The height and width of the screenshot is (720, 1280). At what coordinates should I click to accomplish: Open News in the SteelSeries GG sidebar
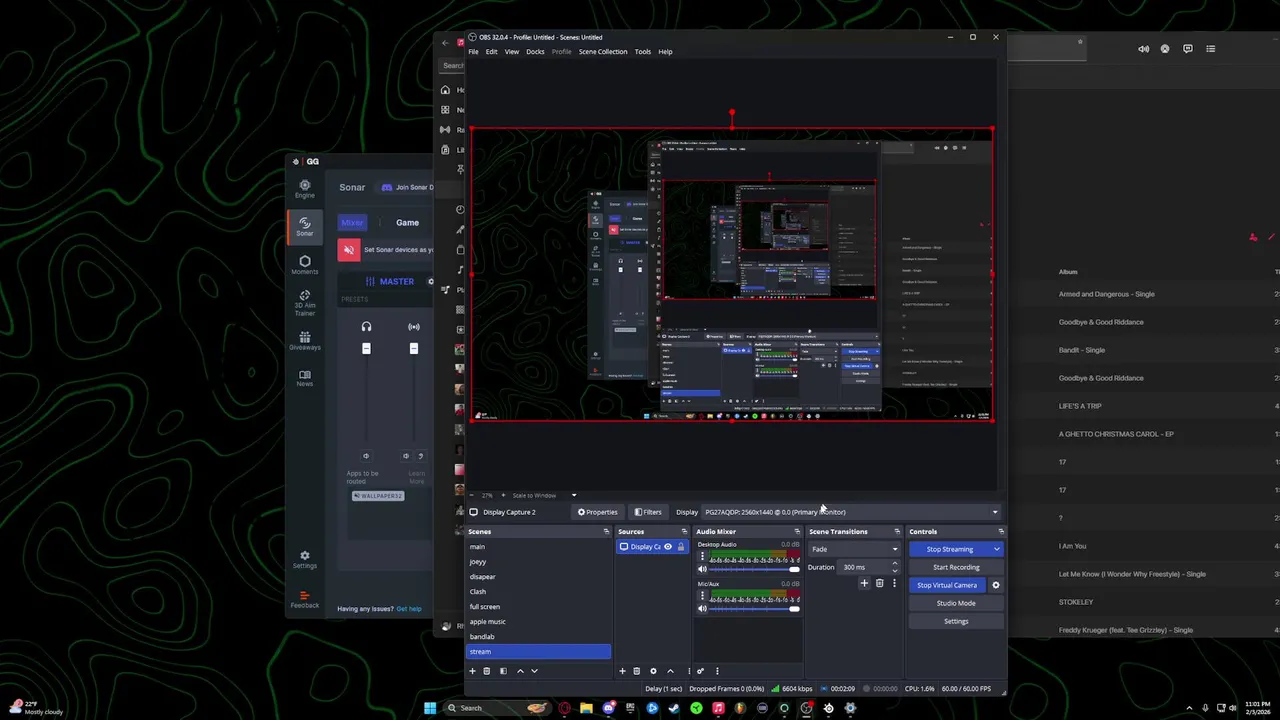coord(305,378)
